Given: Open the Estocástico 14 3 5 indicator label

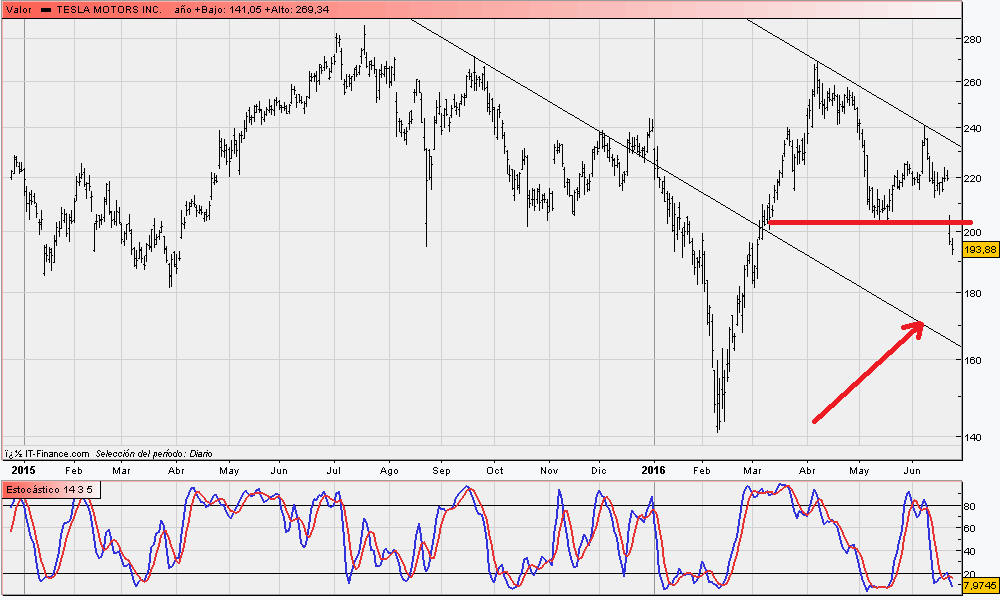Looking at the screenshot, I should (49, 490).
